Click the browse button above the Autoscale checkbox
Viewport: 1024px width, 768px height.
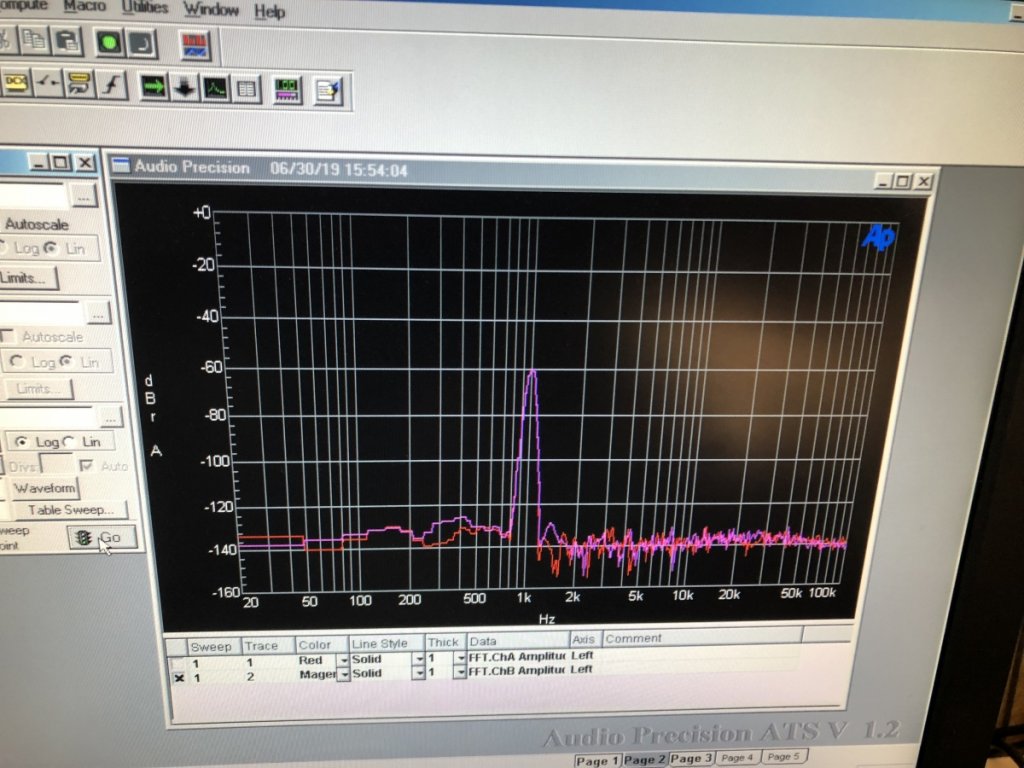(x=98, y=314)
